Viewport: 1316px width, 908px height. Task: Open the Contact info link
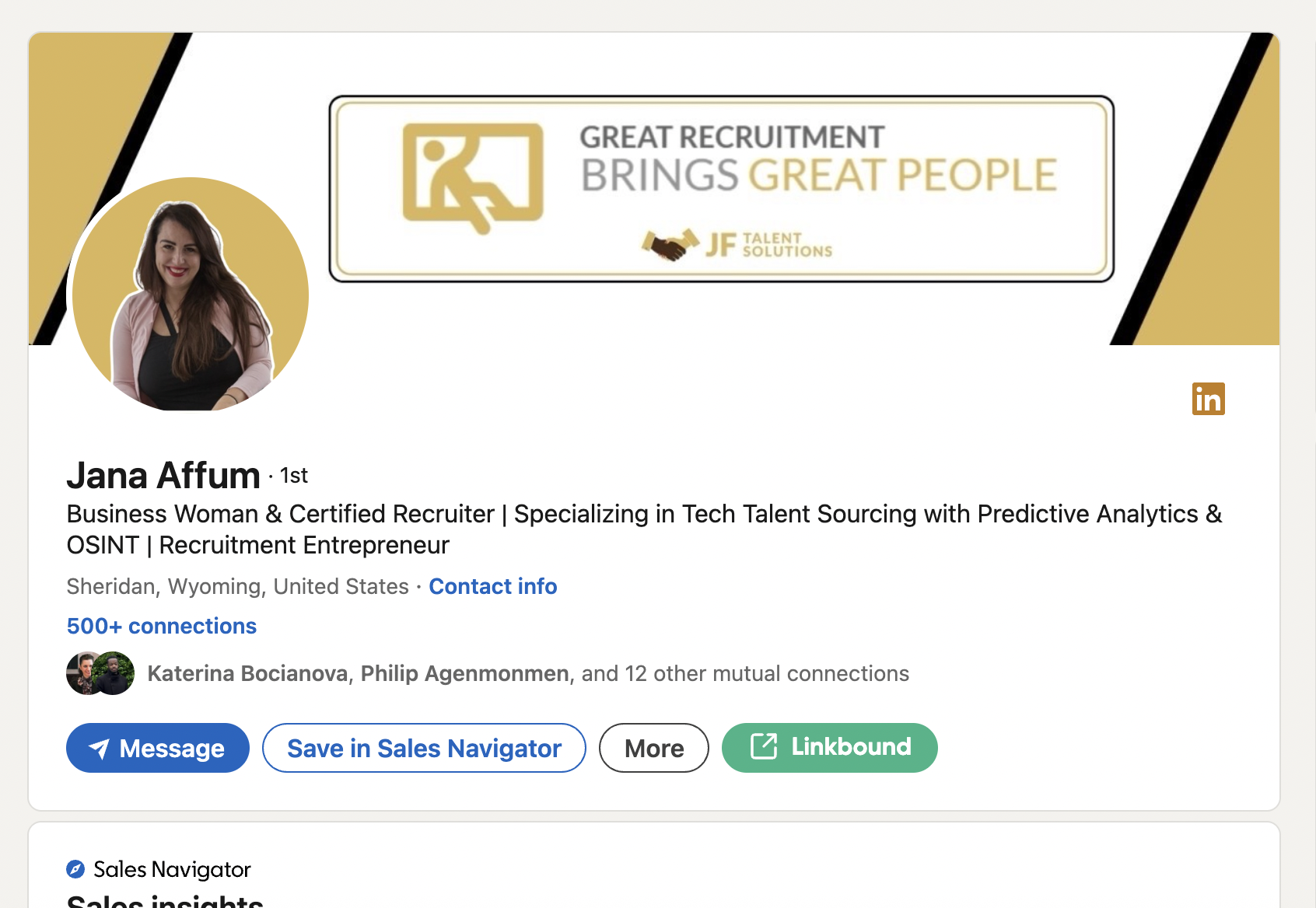492,586
